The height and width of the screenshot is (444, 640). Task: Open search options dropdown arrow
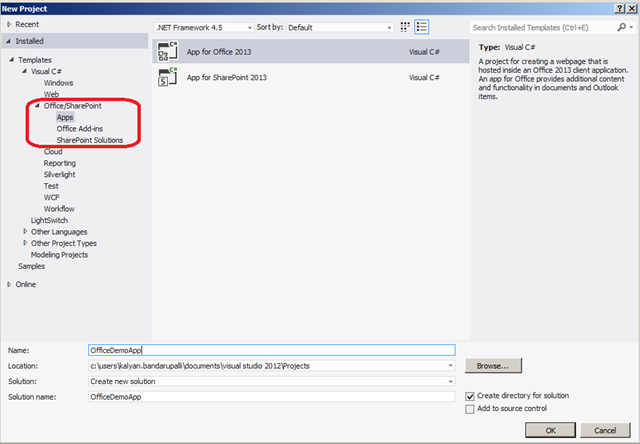point(631,27)
